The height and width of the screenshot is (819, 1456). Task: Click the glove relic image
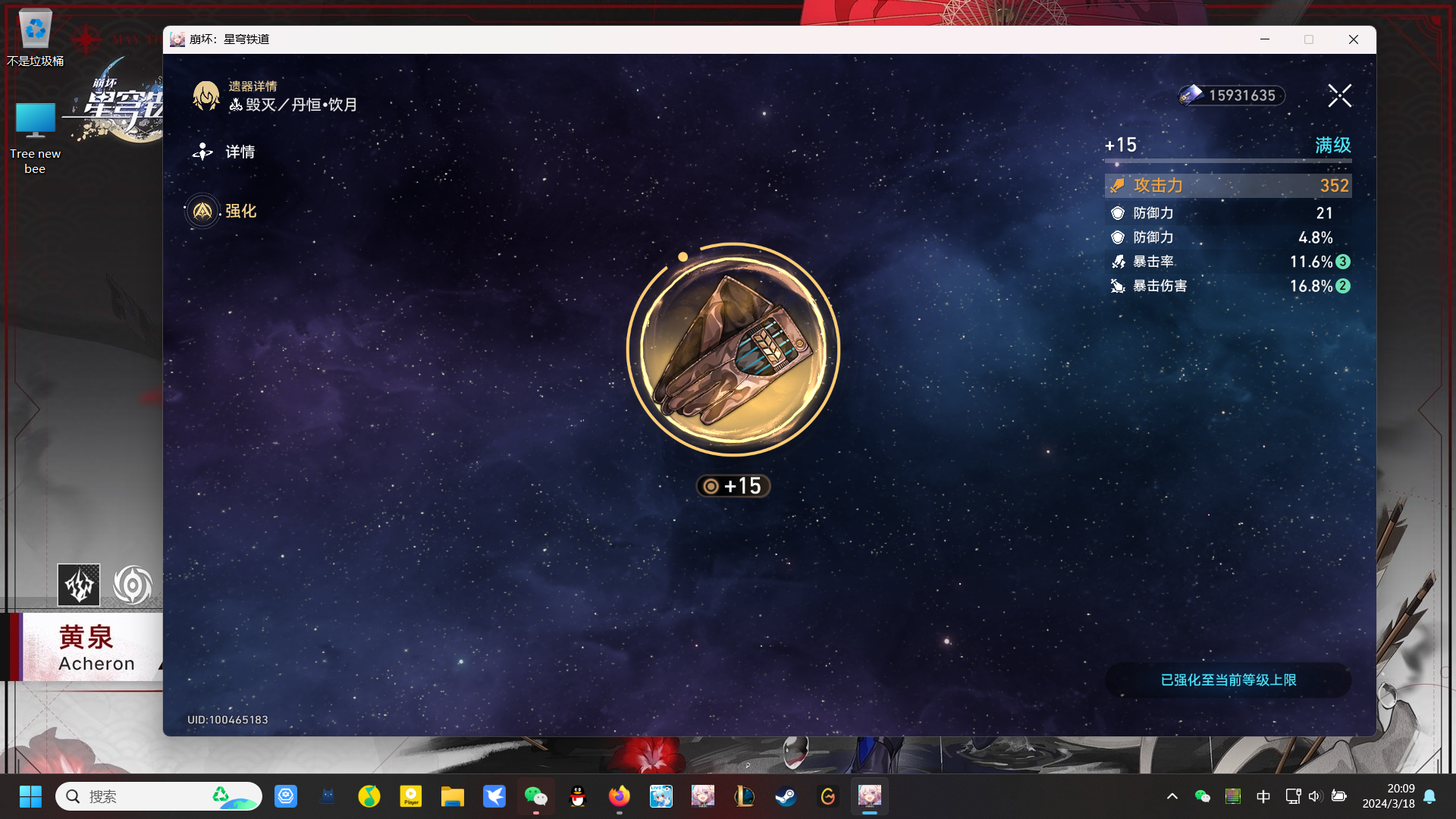[x=733, y=350]
